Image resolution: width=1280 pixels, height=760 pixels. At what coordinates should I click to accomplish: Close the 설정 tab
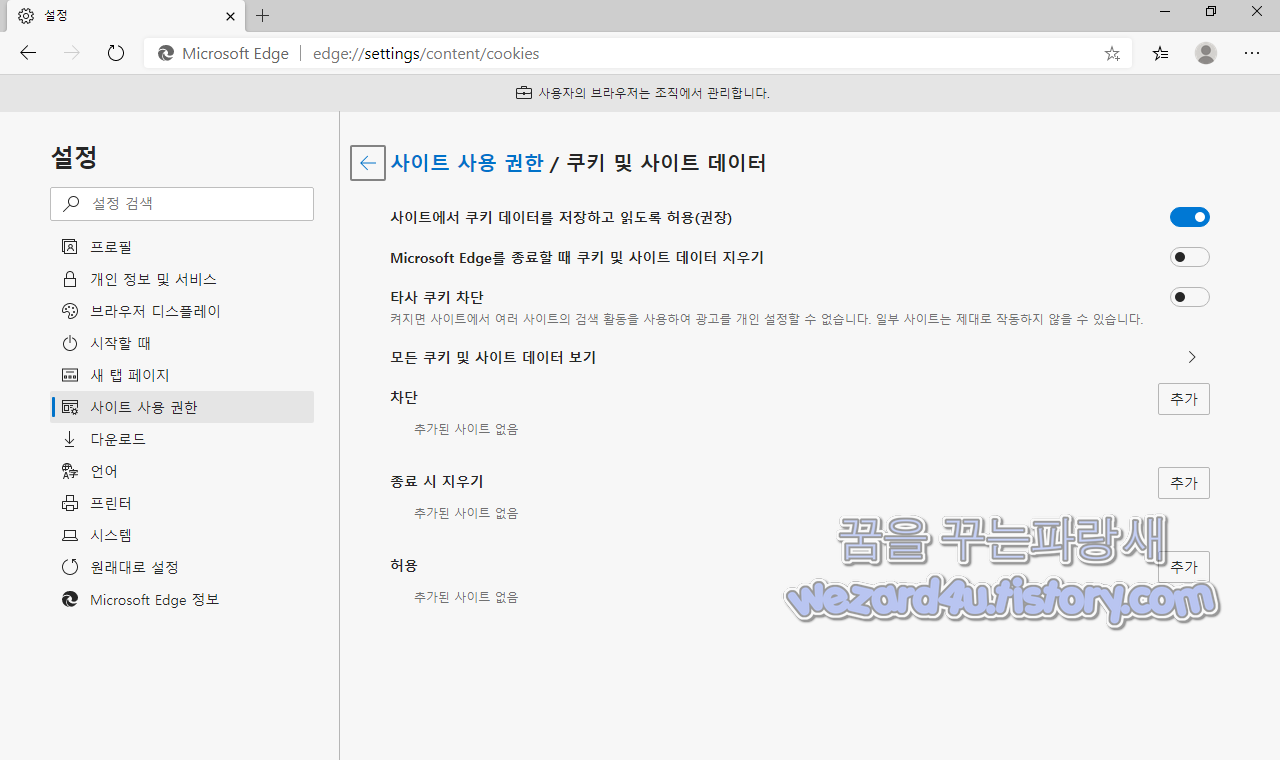coord(229,16)
